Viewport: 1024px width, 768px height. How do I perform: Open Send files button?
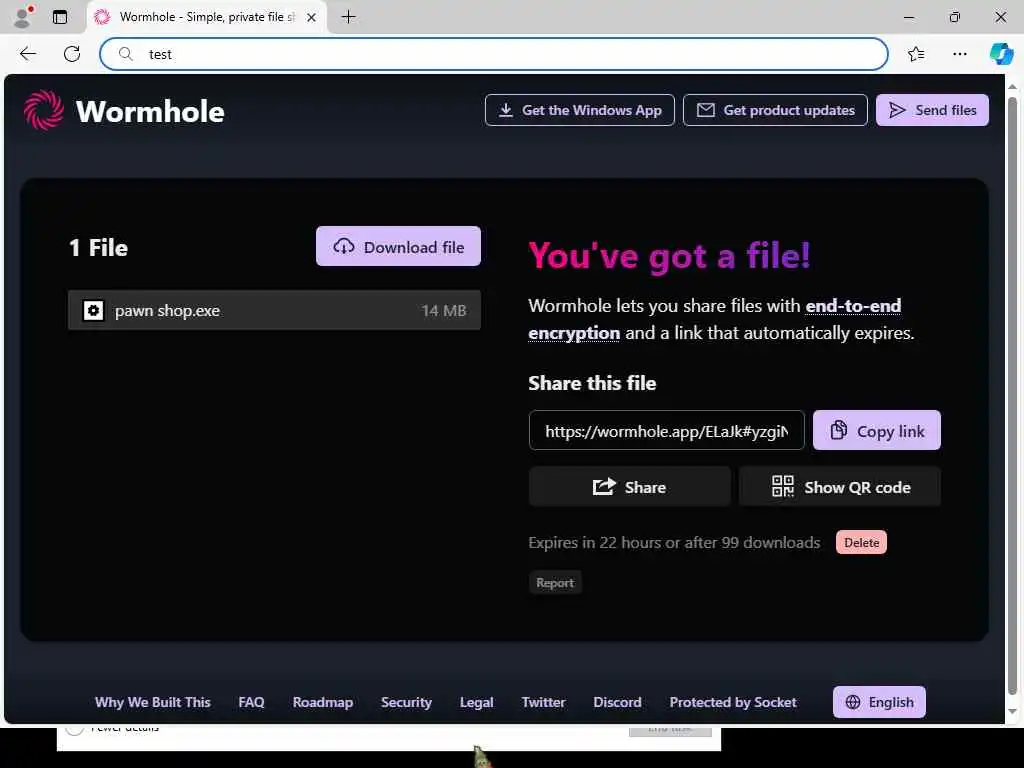pyautogui.click(x=932, y=110)
